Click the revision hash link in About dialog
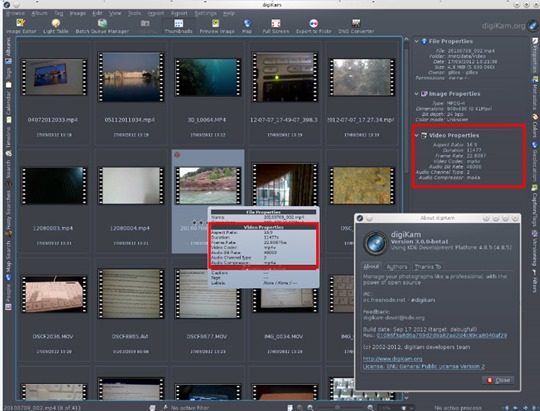Image resolution: width=540 pixels, height=411 pixels. pos(442,335)
